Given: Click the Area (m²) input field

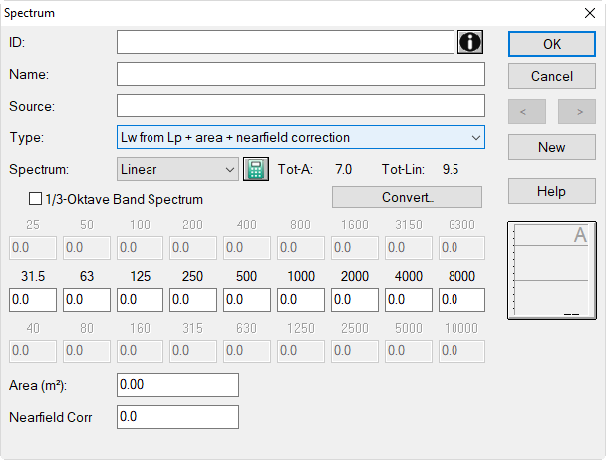Looking at the screenshot, I should pos(178,385).
